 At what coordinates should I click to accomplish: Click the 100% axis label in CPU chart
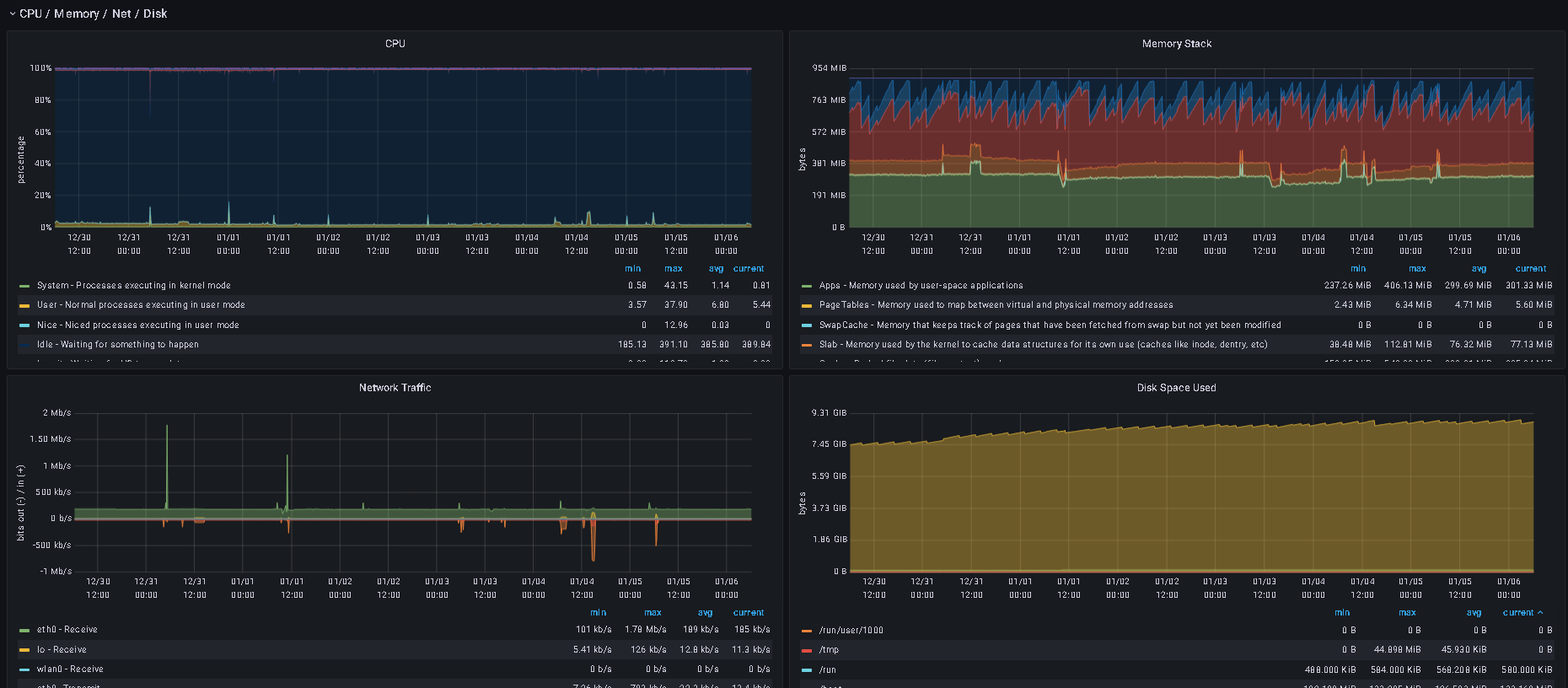(41, 68)
